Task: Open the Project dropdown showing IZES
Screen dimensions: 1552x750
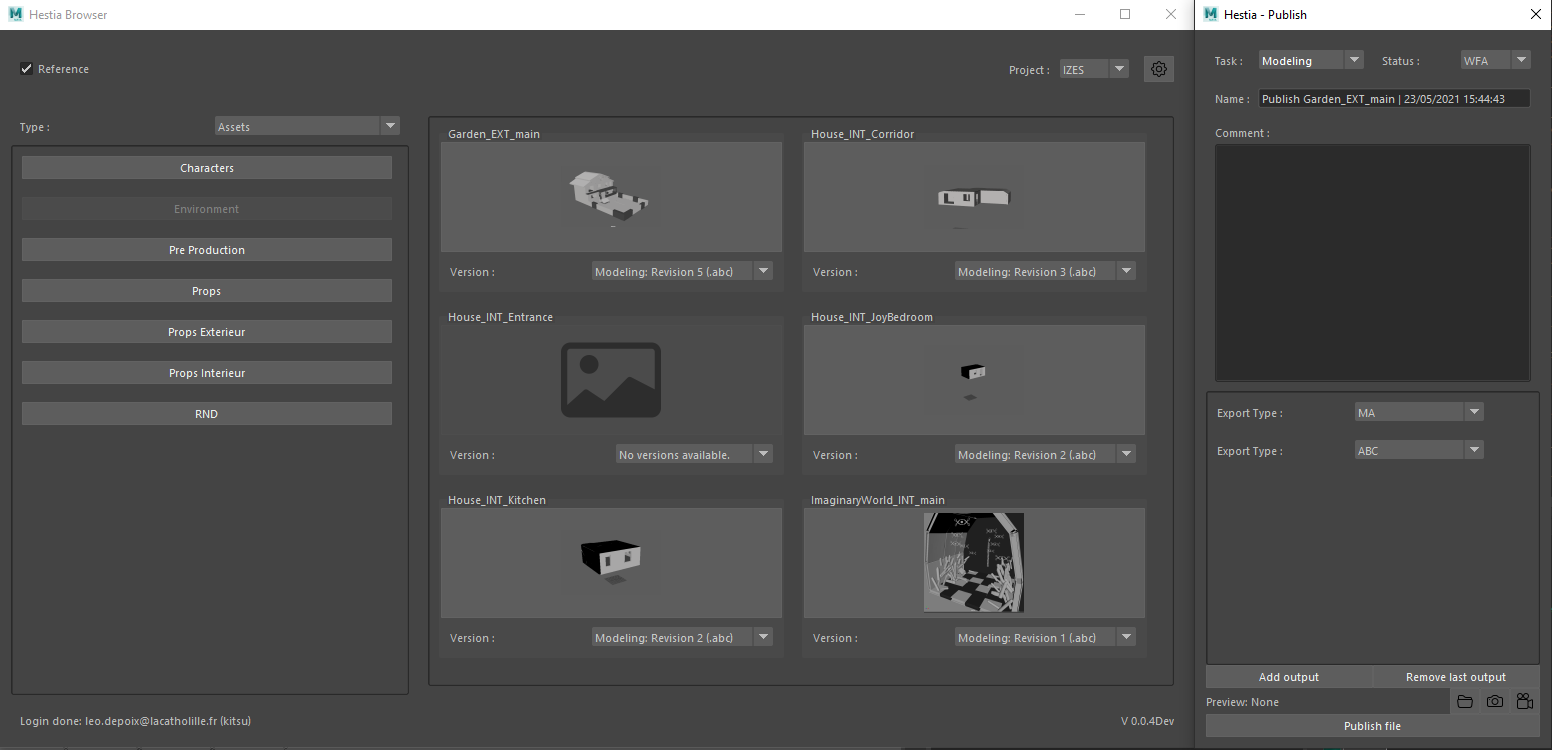Action: click(x=1094, y=70)
